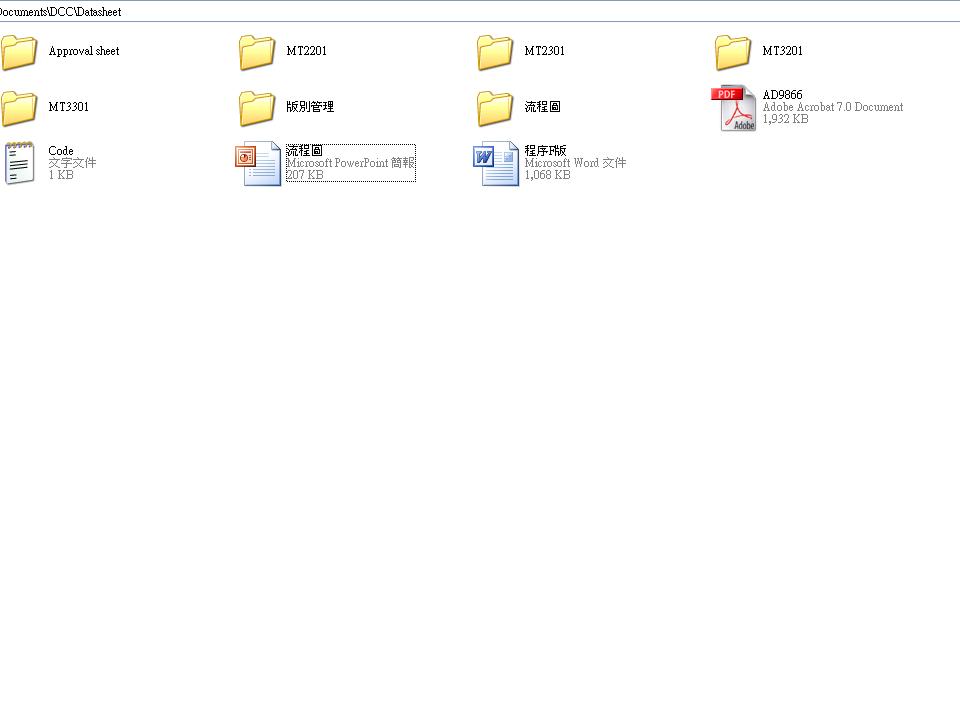The image size is (960, 720).
Task: Click the 'MT3201' folder name label
Action: pos(782,51)
